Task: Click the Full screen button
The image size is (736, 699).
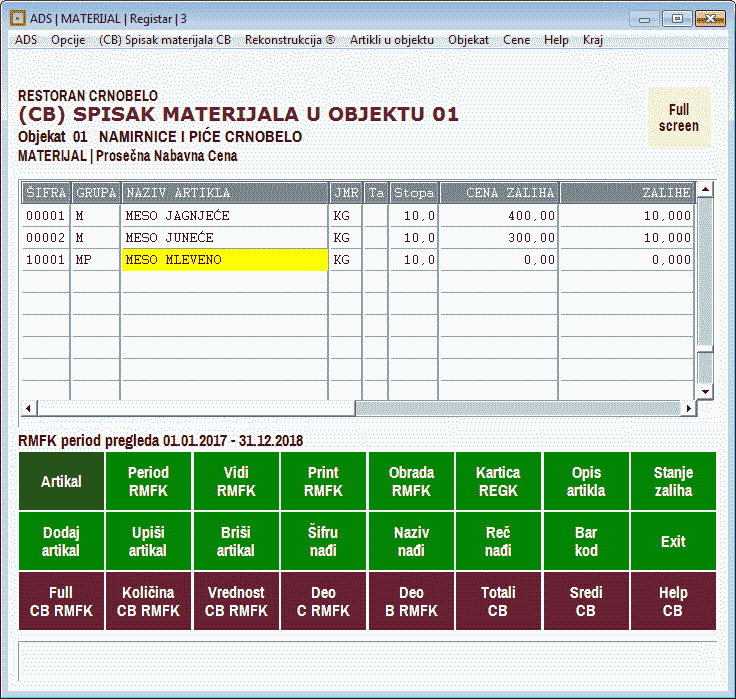Action: click(x=679, y=117)
